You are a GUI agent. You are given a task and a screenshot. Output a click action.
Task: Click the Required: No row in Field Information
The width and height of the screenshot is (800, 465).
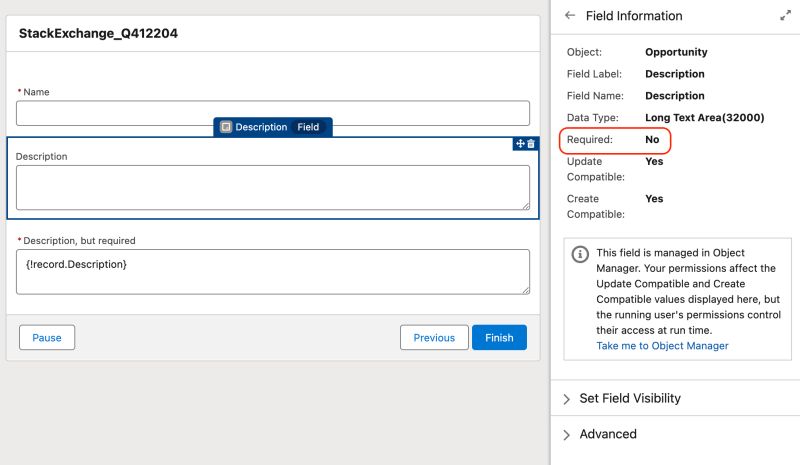(x=614, y=140)
